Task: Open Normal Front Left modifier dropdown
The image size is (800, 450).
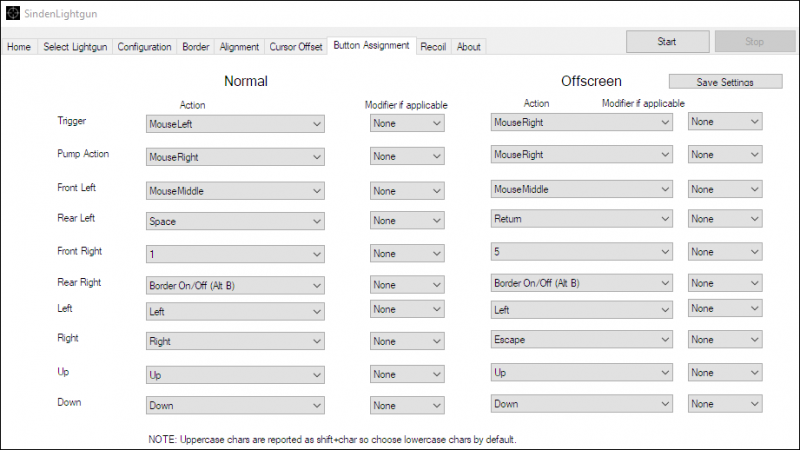Action: coord(407,191)
